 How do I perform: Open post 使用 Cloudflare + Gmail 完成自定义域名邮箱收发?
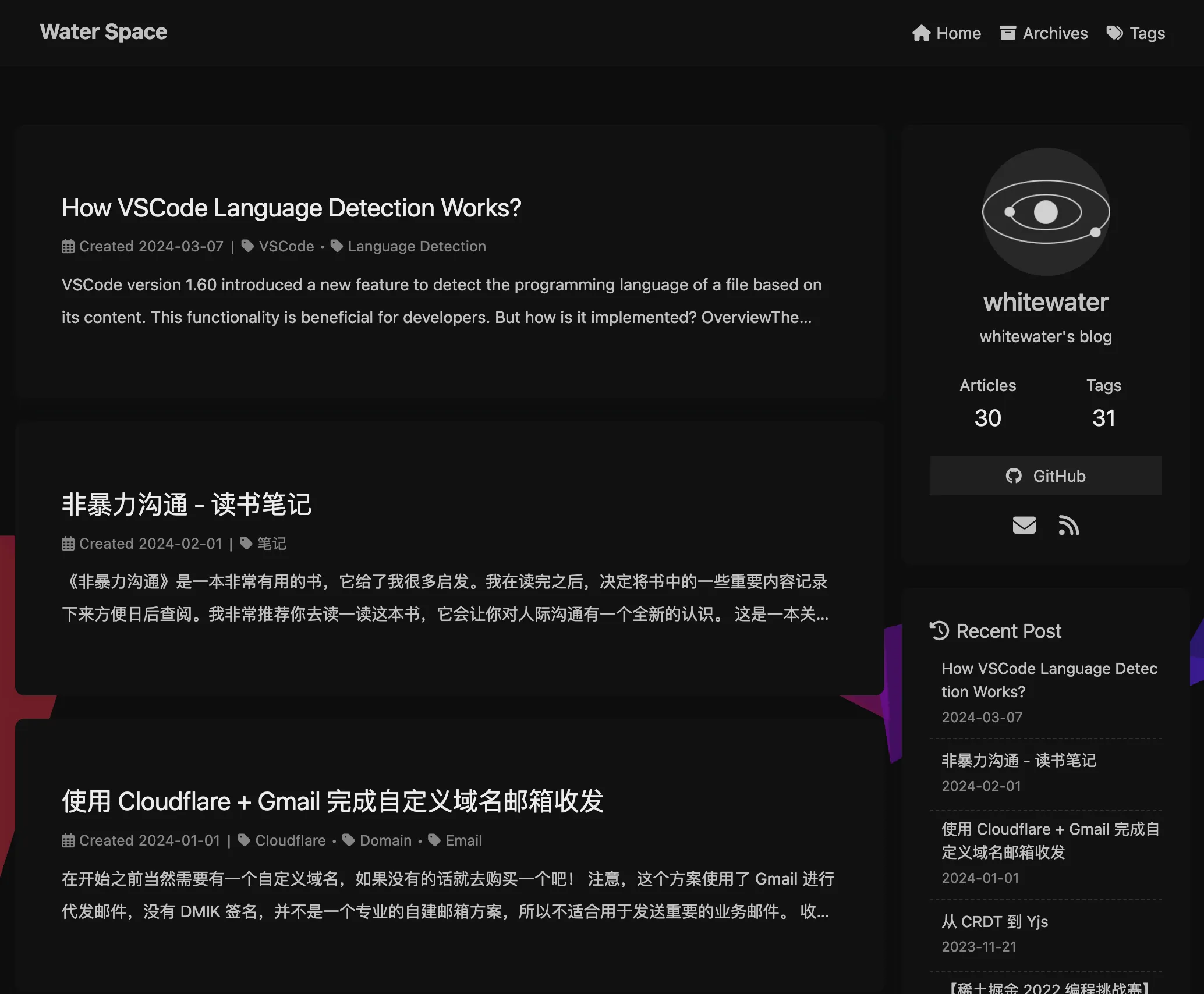[x=332, y=801]
